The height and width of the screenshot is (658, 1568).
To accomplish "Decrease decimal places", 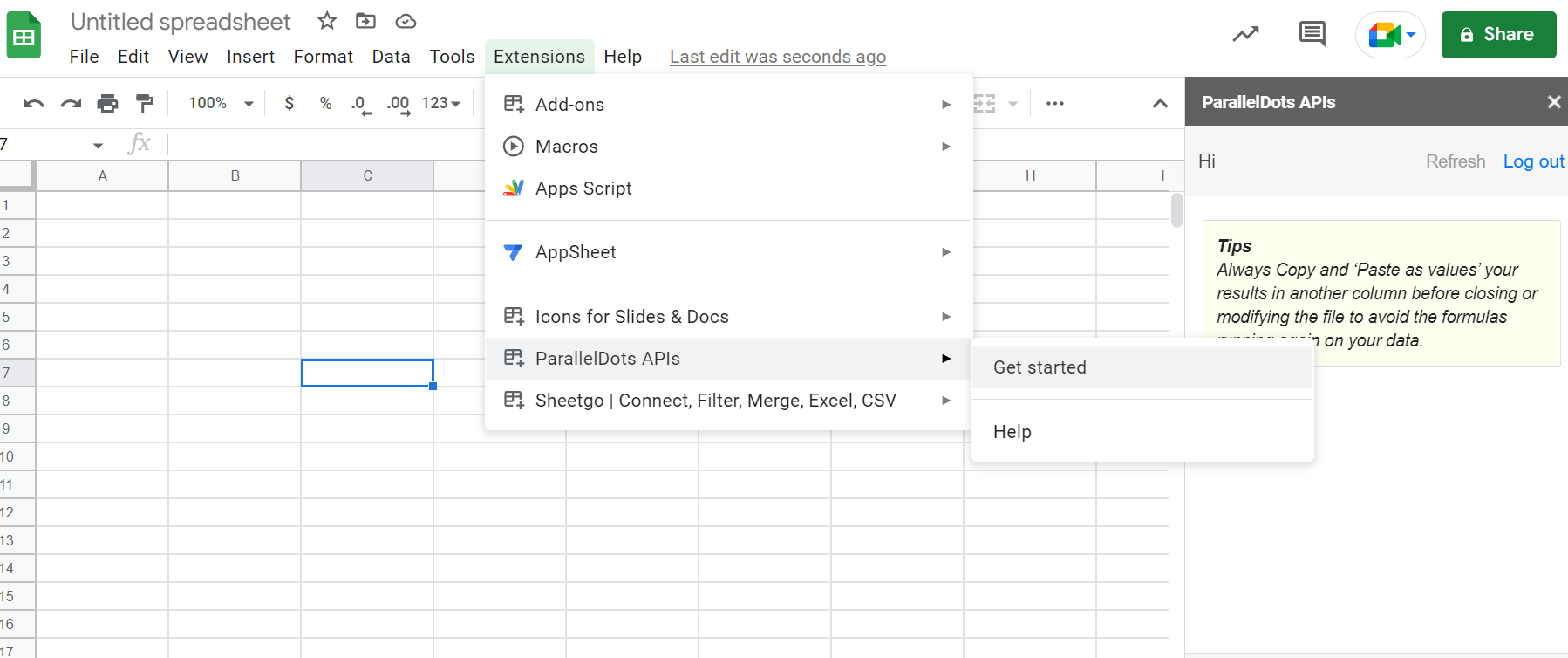I will tap(360, 104).
